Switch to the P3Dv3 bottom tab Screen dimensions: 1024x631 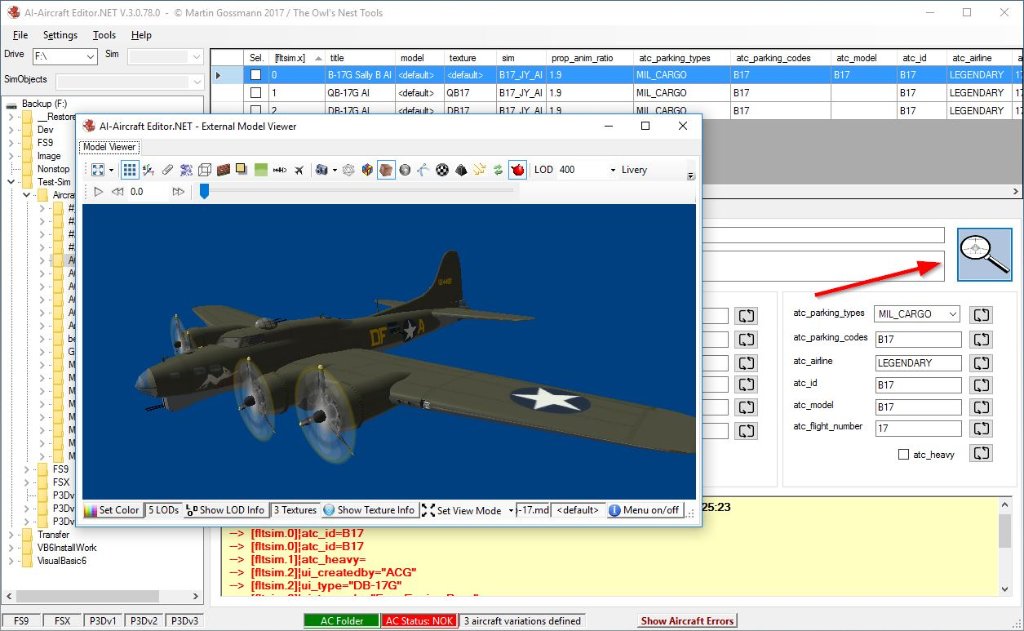[184, 621]
